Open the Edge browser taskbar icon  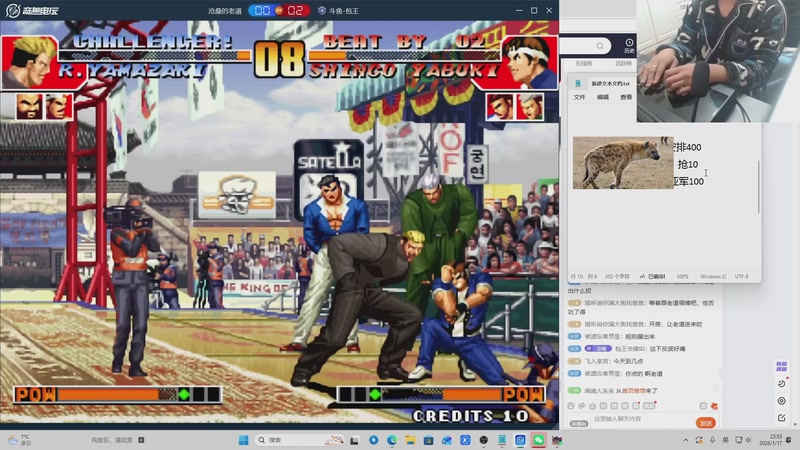point(391,440)
